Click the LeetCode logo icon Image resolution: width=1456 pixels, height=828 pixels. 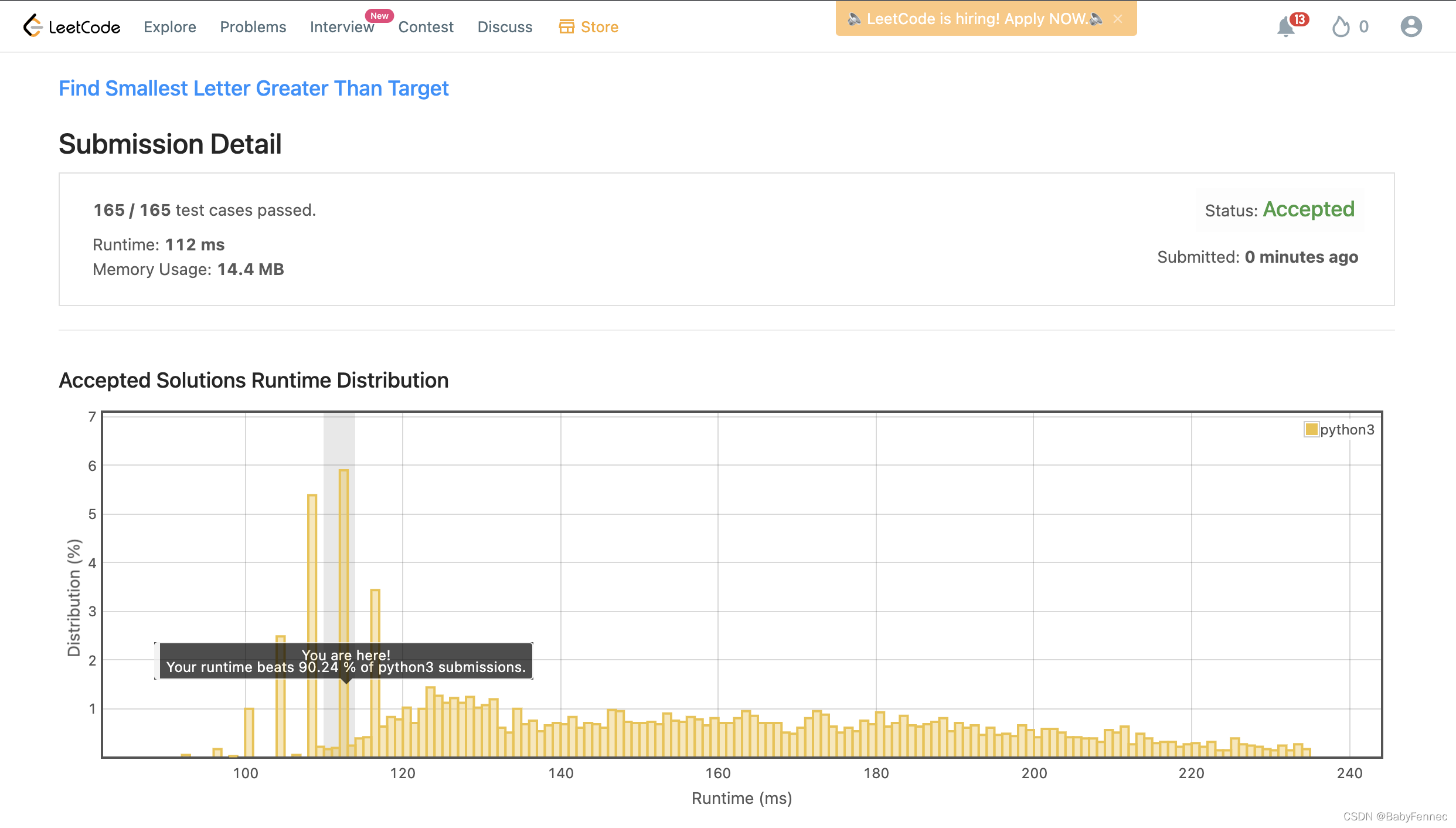[x=33, y=26]
